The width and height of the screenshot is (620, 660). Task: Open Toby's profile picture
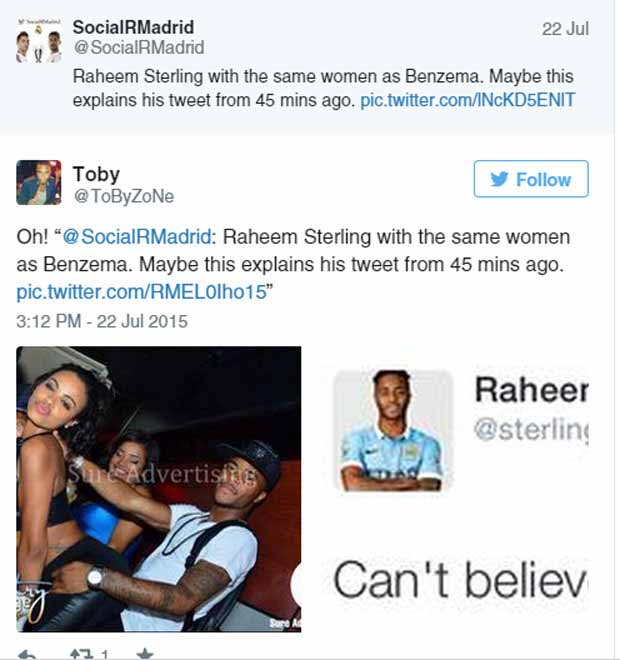point(39,183)
